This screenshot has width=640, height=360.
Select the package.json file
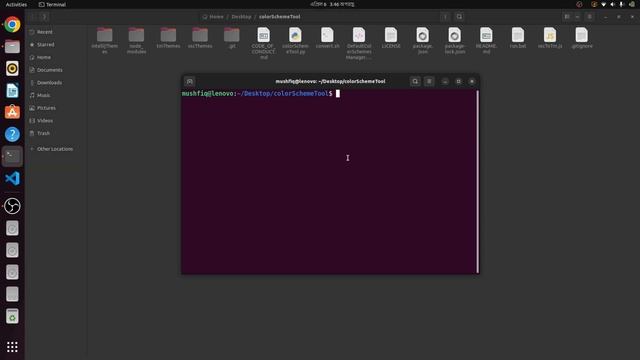(422, 41)
